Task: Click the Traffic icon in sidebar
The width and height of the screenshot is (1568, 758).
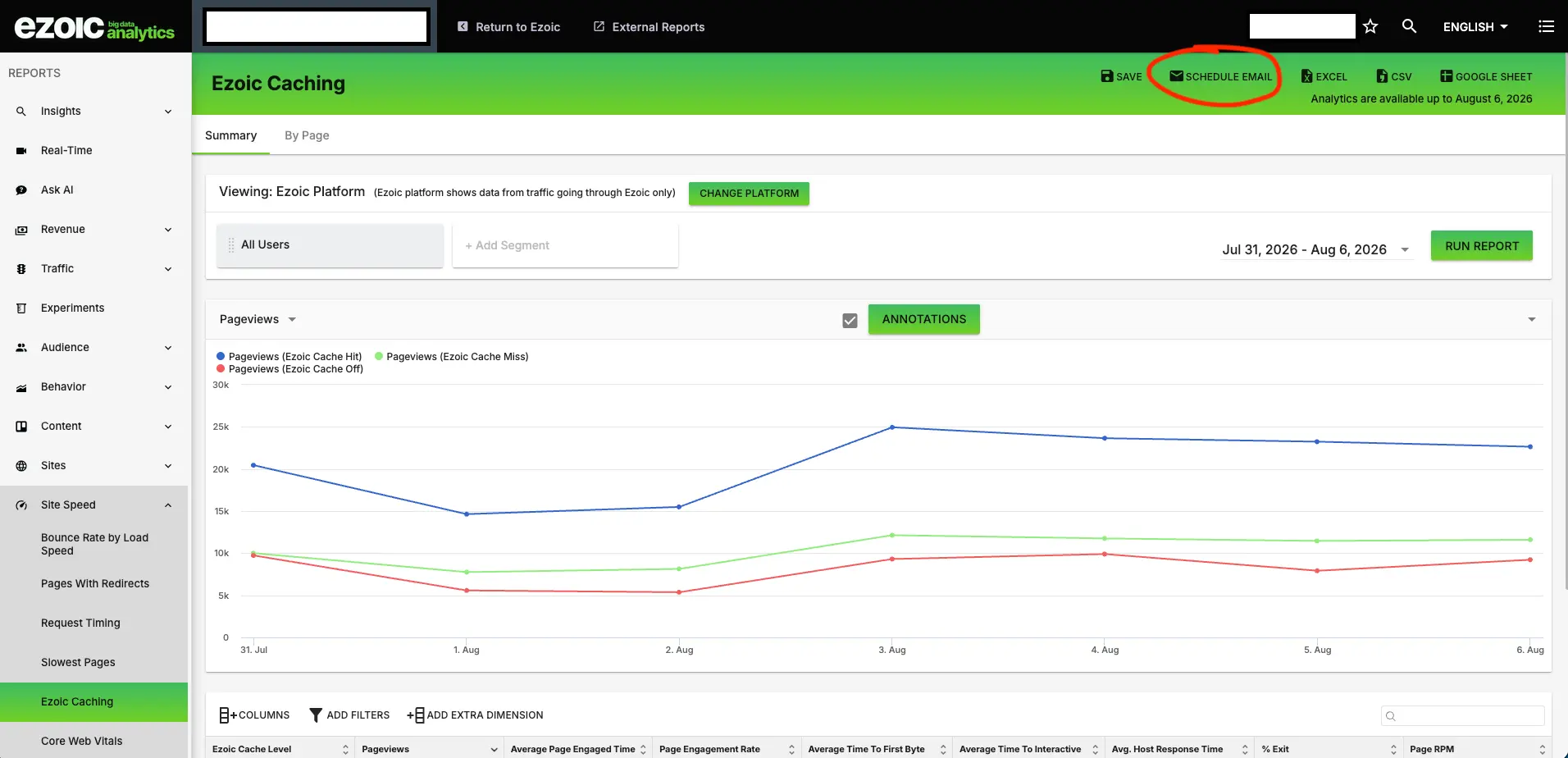Action: point(21,269)
